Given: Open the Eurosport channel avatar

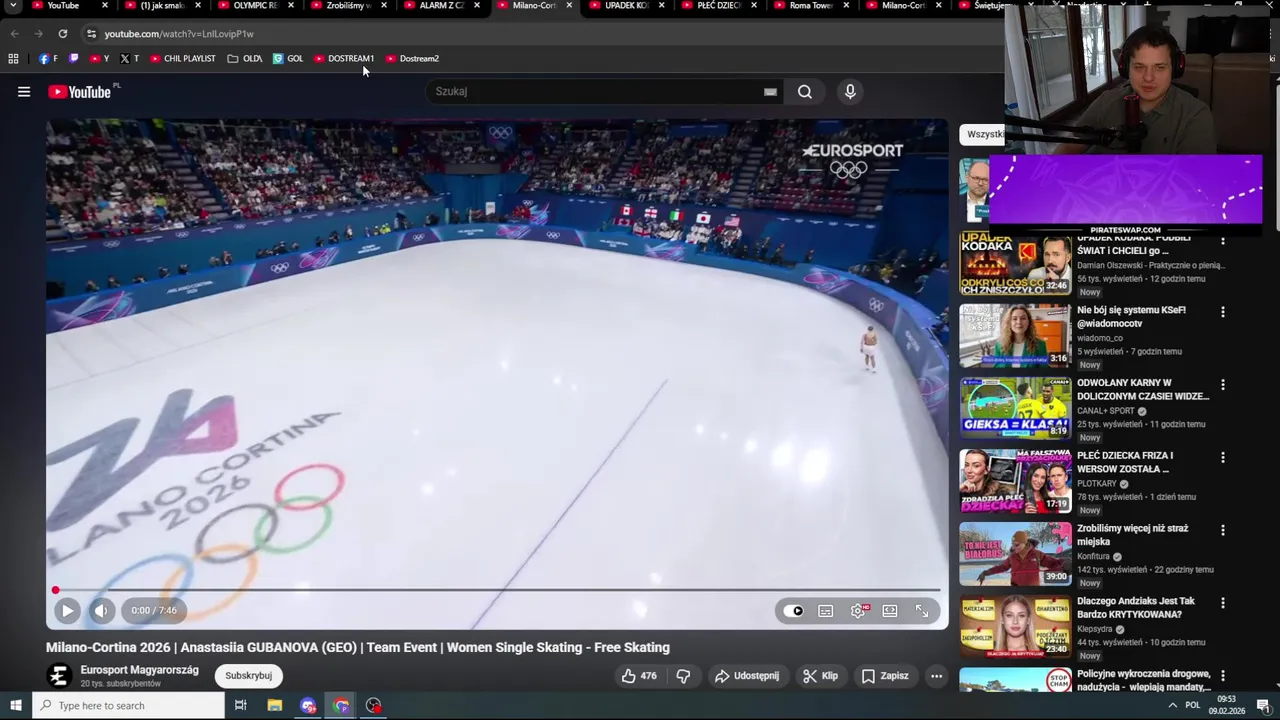Looking at the screenshot, I should tap(59, 676).
